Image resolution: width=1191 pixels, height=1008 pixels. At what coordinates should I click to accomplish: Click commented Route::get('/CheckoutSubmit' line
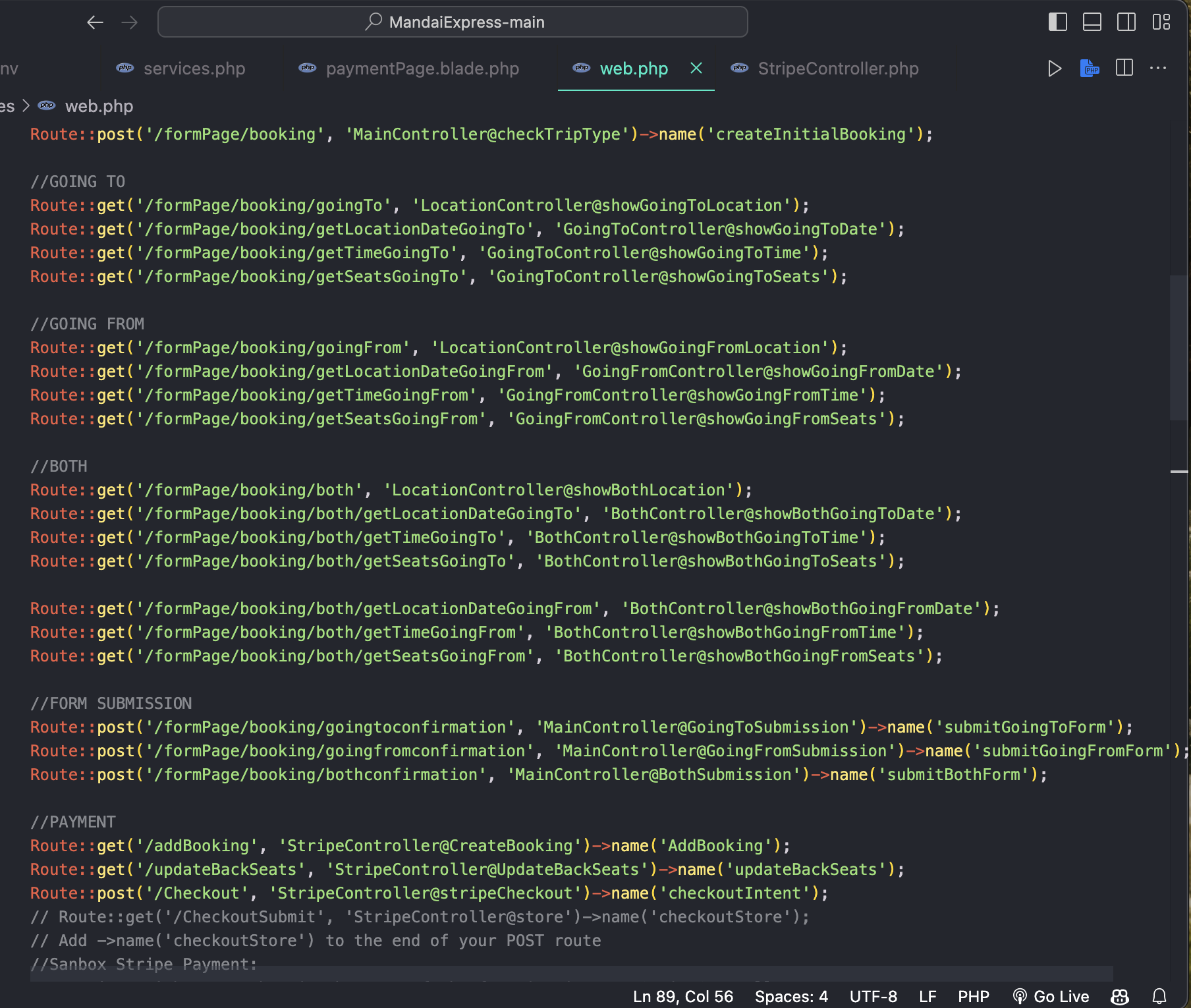pos(420,917)
